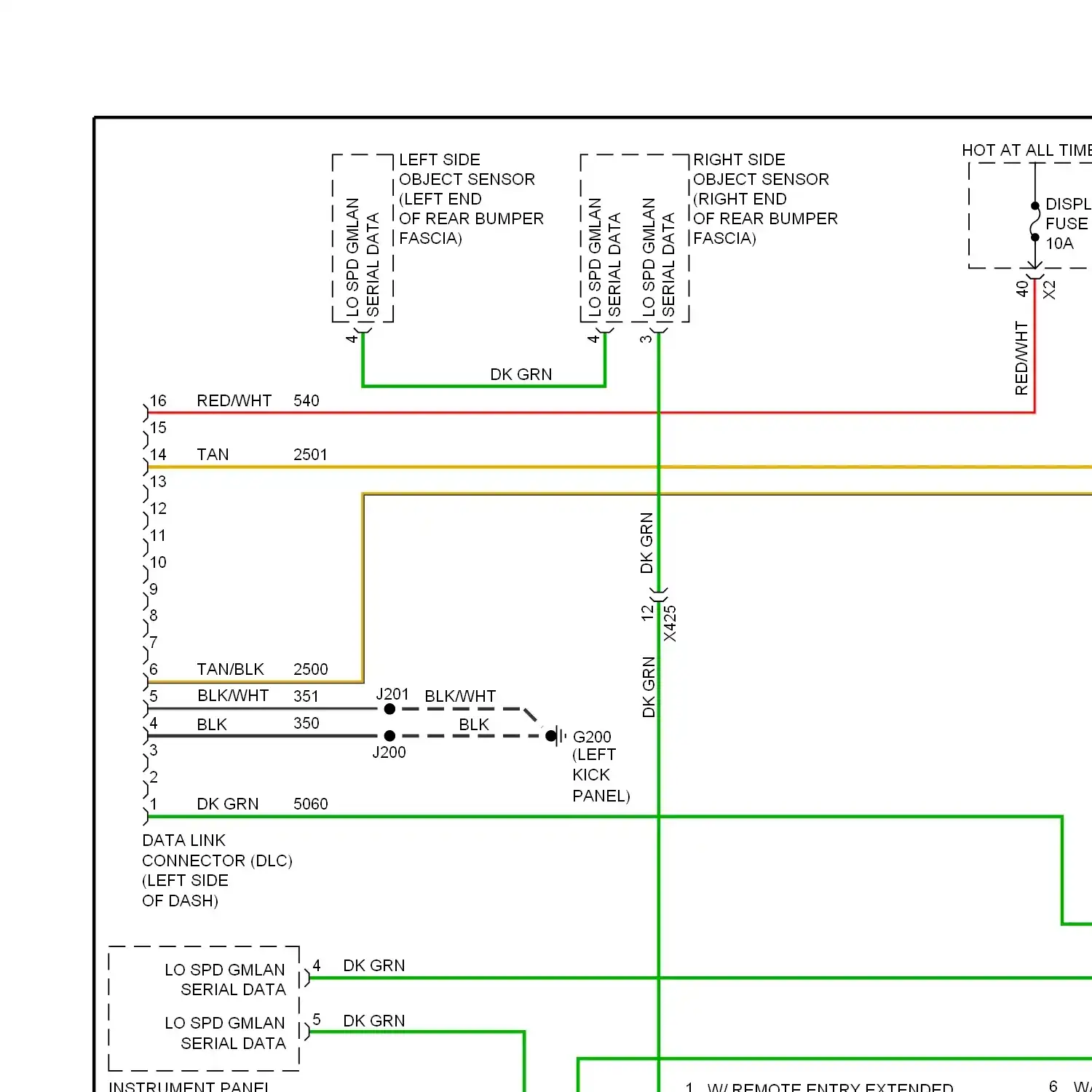Click circuit number 5060

pos(311,804)
